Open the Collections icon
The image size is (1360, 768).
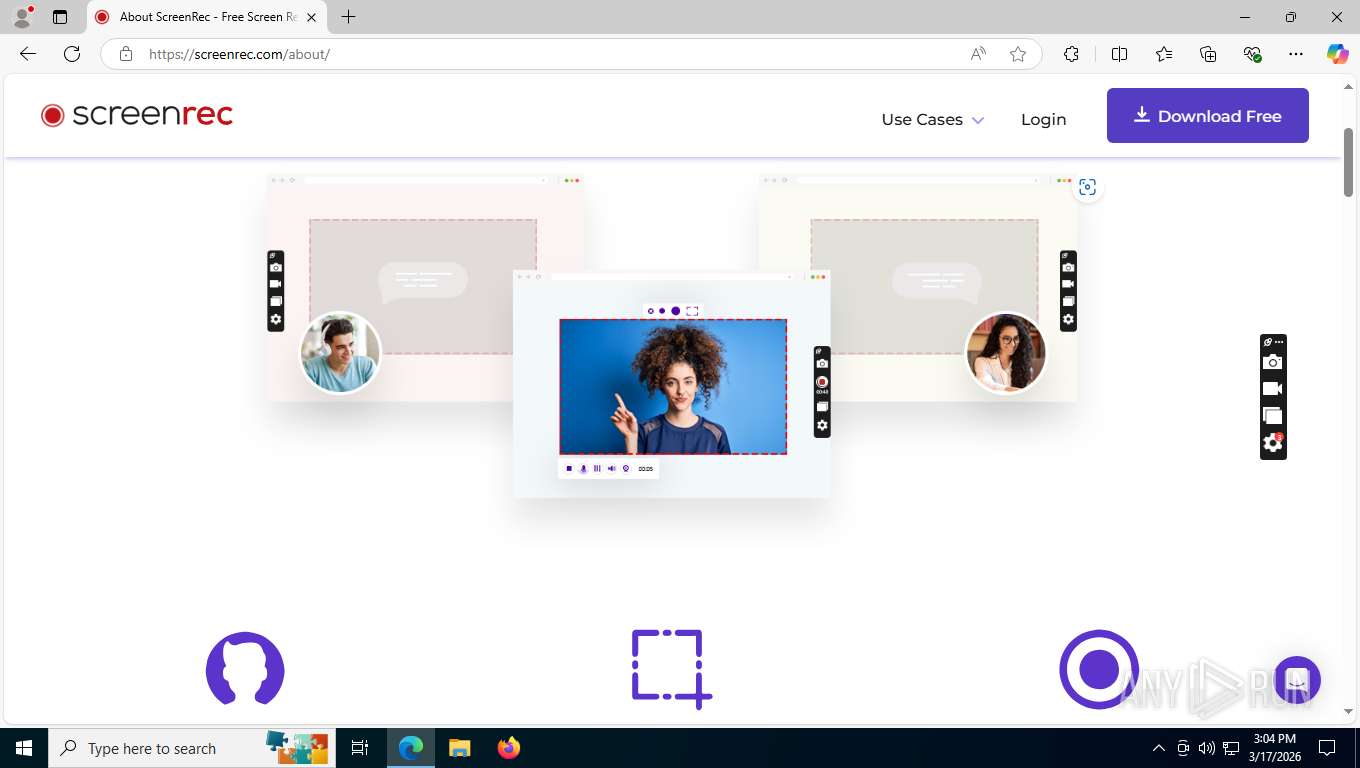(1208, 54)
